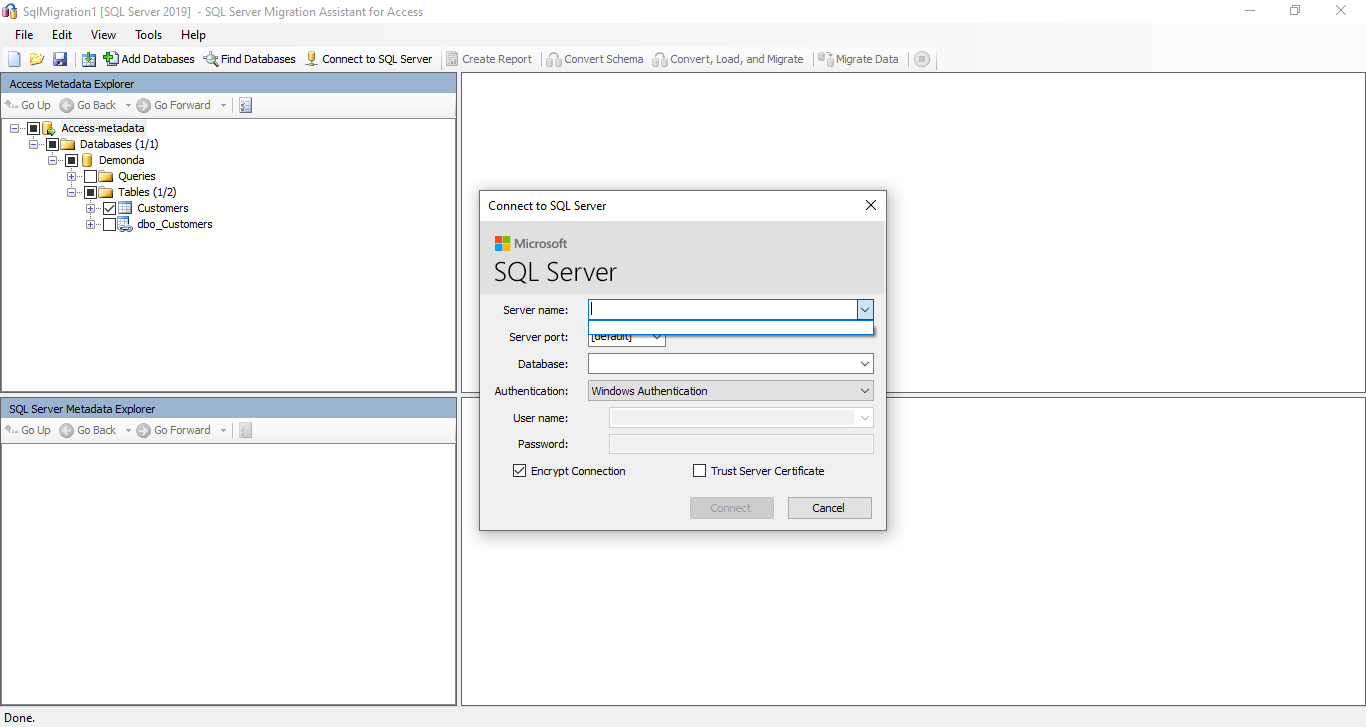
Task: Click Create Report toolbar button
Action: point(489,59)
